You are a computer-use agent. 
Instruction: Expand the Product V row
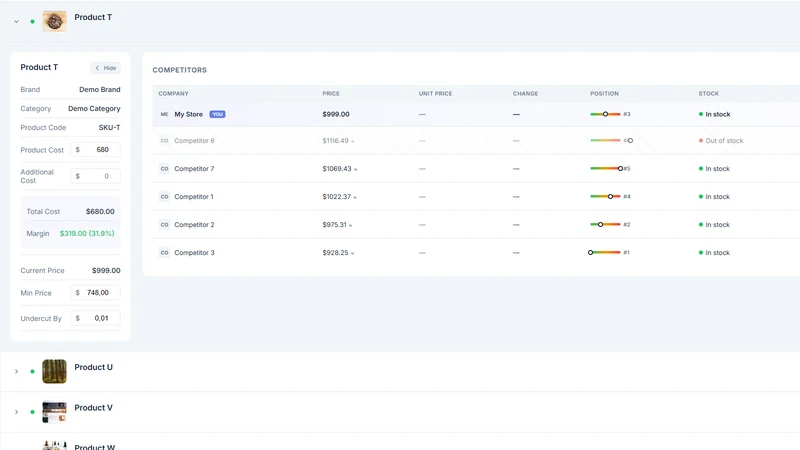(16, 412)
